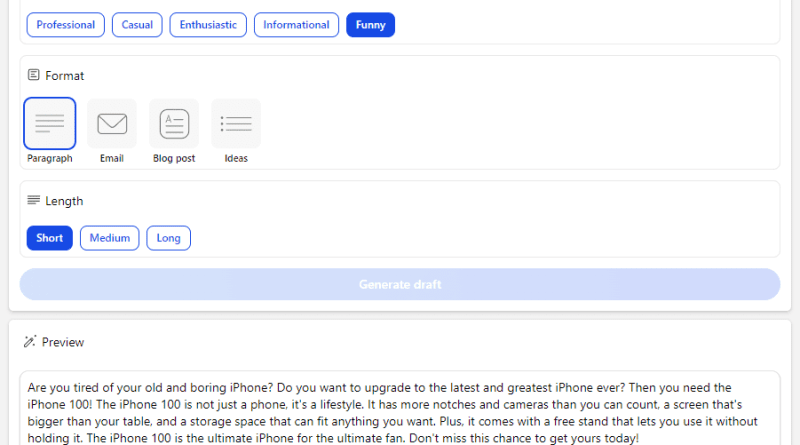
Task: Click the Generate draft button
Action: pos(400,284)
